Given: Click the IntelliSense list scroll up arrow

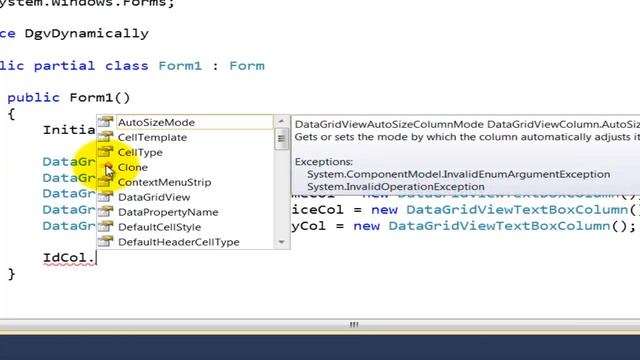Looking at the screenshot, I should 281,121.
